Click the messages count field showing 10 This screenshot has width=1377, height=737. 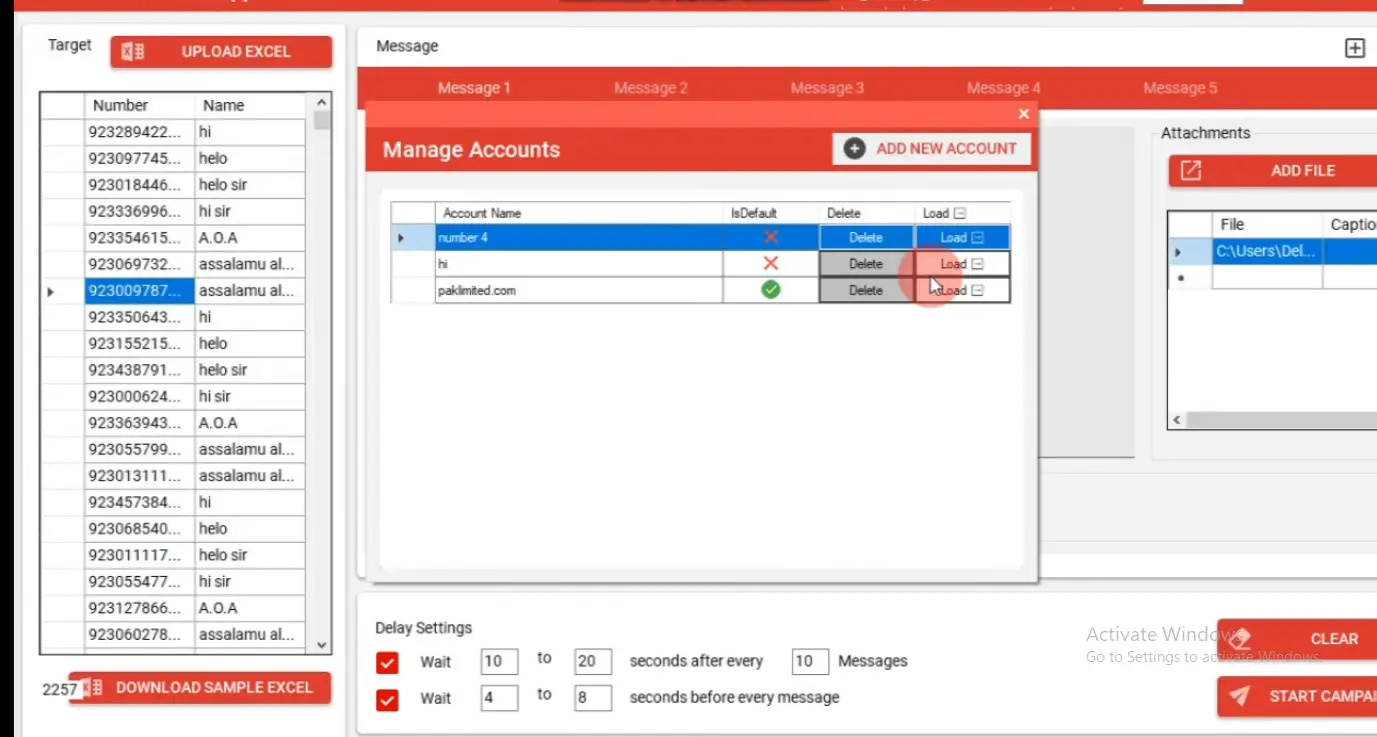tap(809, 661)
